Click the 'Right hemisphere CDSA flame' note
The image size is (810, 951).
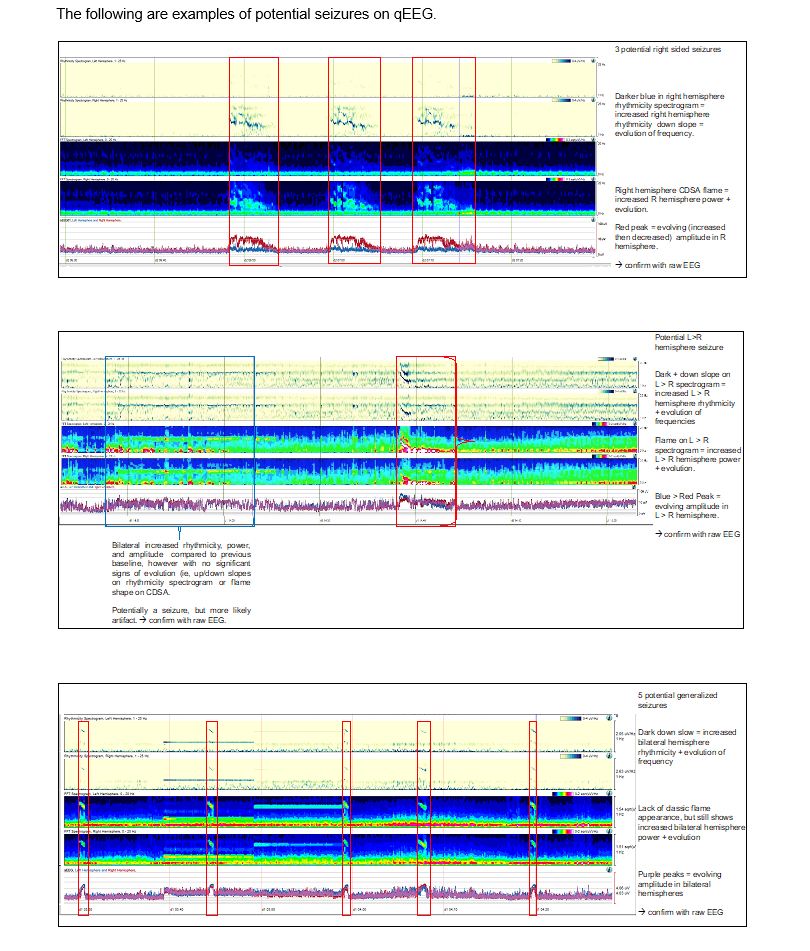[x=672, y=200]
